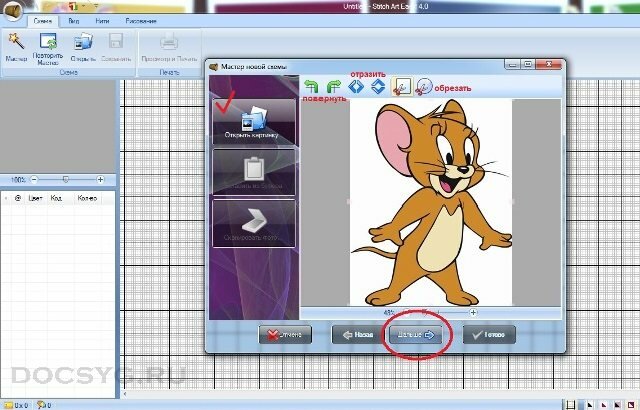Image resolution: width=640 pixels, height=410 pixels.
Task: Click the left panel zoom slider handle
Action: [x=66, y=180]
